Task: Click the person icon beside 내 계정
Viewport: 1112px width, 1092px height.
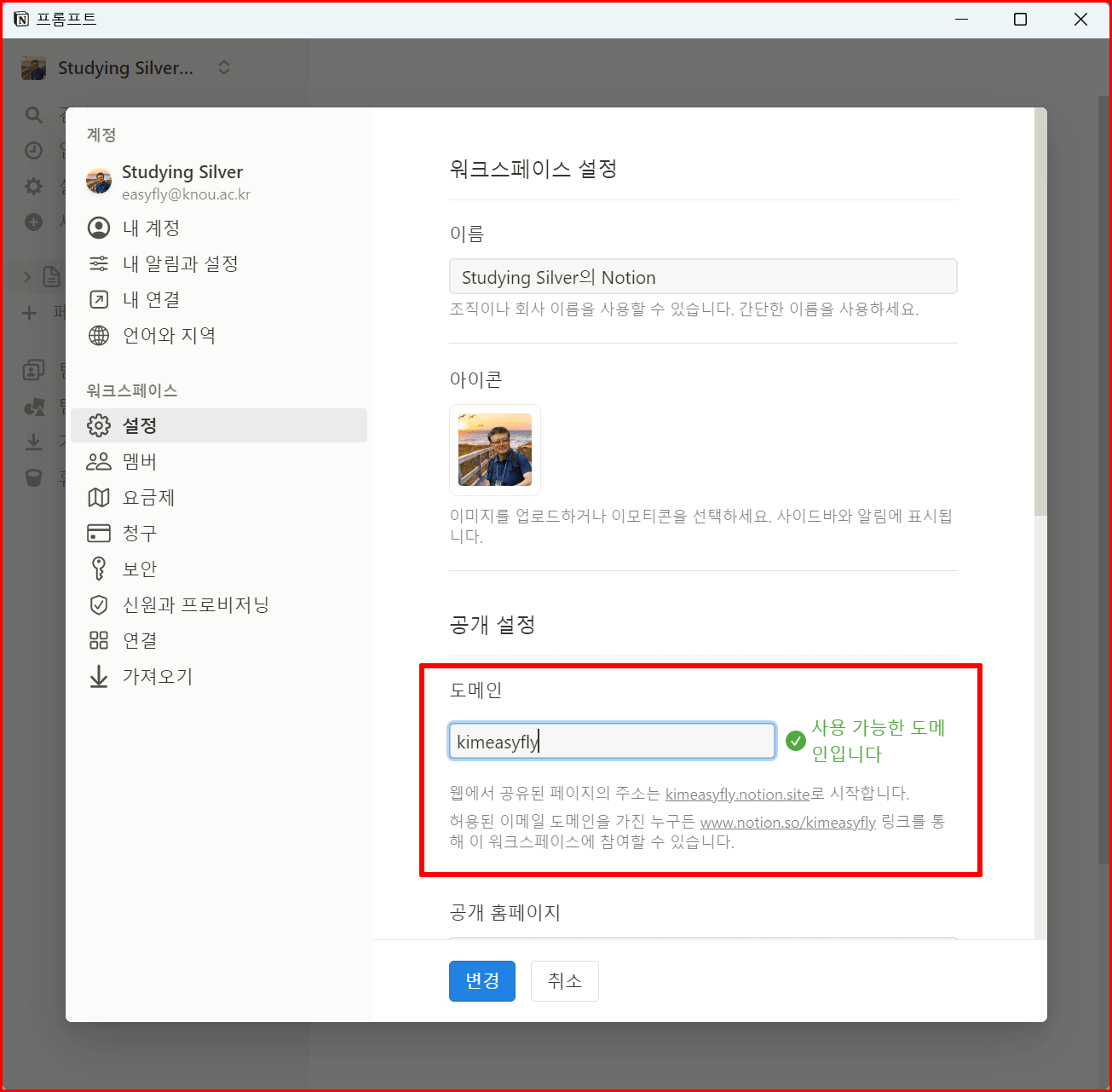Action: point(99,228)
